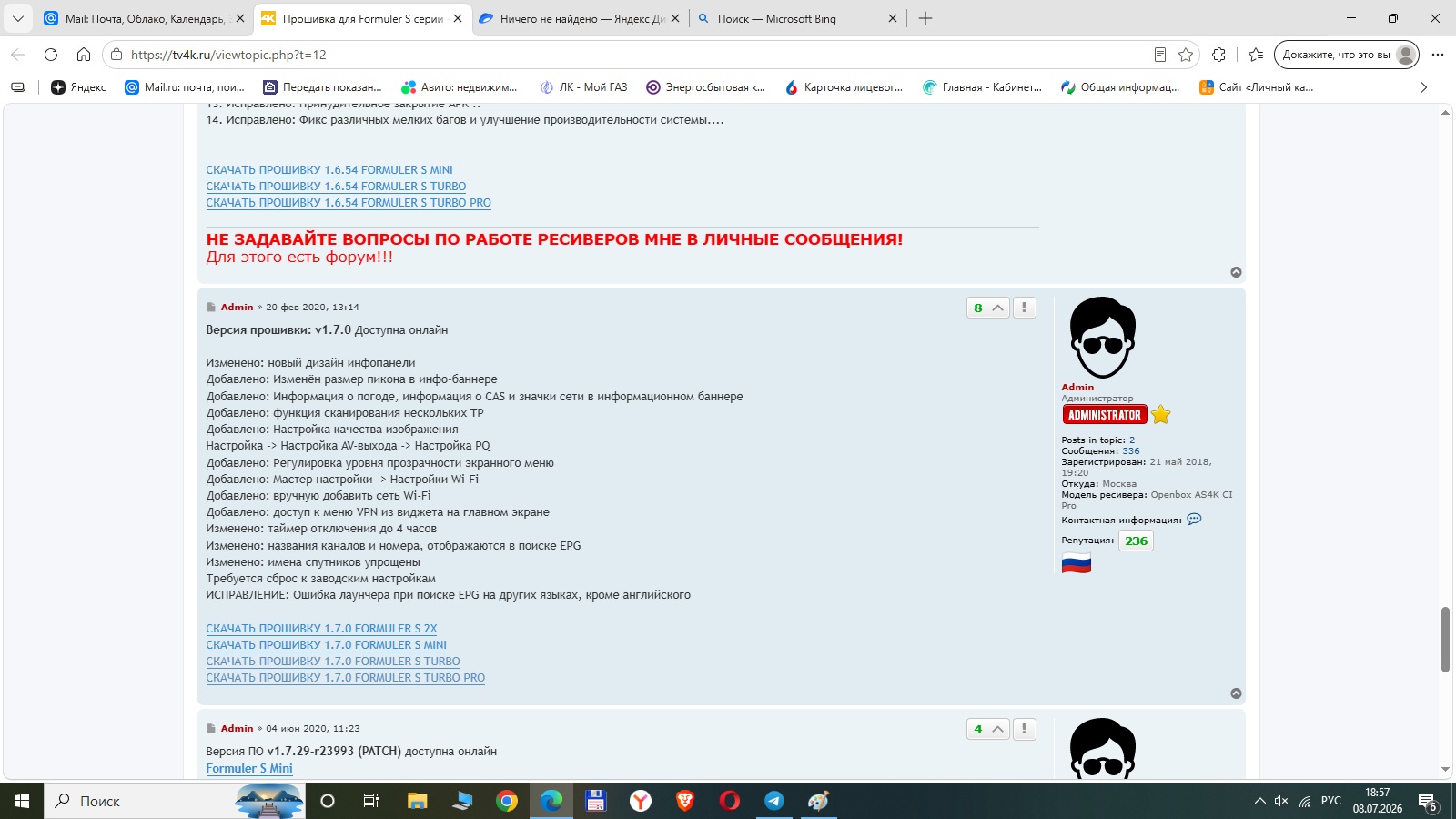Image resolution: width=1456 pixels, height=819 pixels.
Task: Open the Общая информация bookmark
Action: coord(1120,87)
